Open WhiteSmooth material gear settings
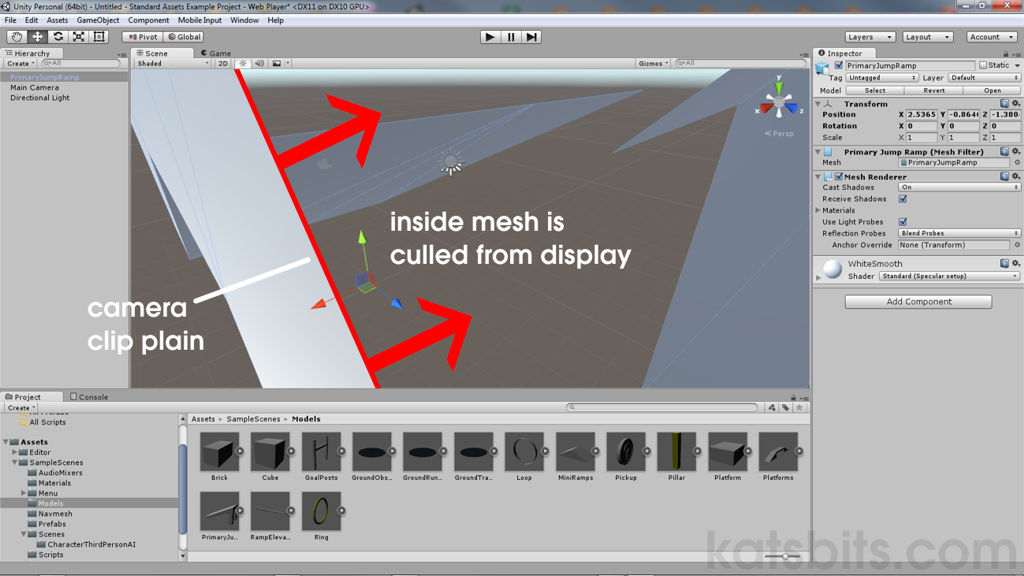The height and width of the screenshot is (576, 1024). (1016, 263)
